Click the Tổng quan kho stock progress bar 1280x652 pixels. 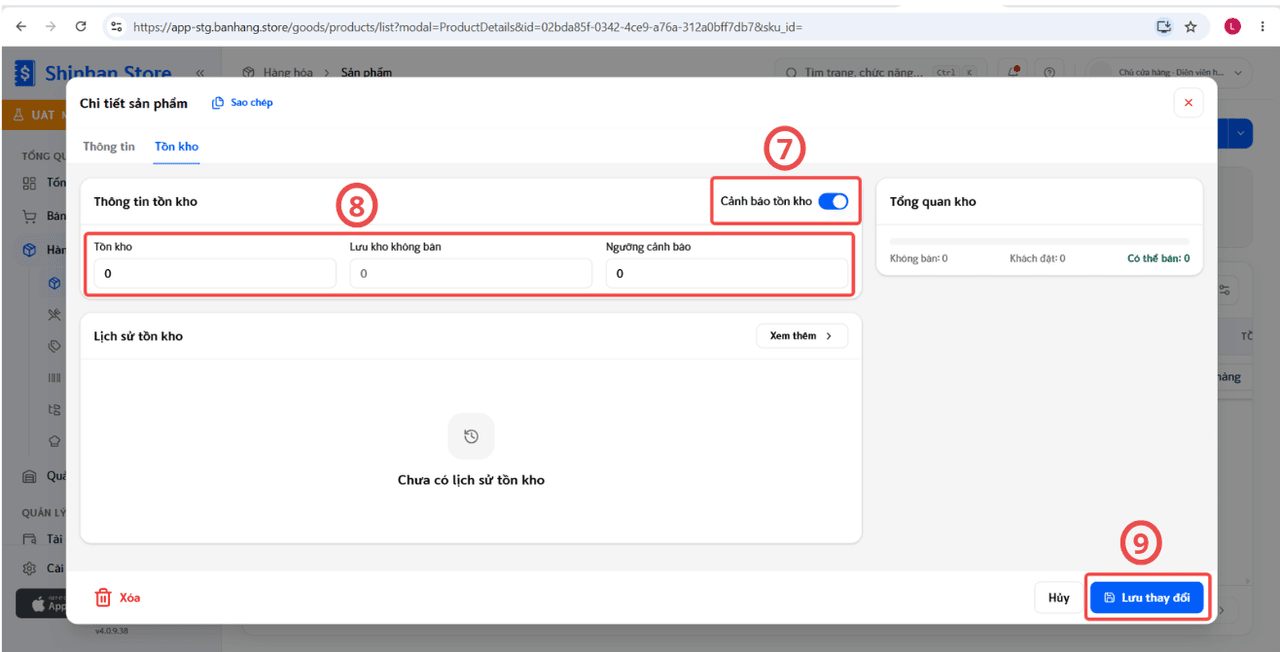pos(1040,242)
